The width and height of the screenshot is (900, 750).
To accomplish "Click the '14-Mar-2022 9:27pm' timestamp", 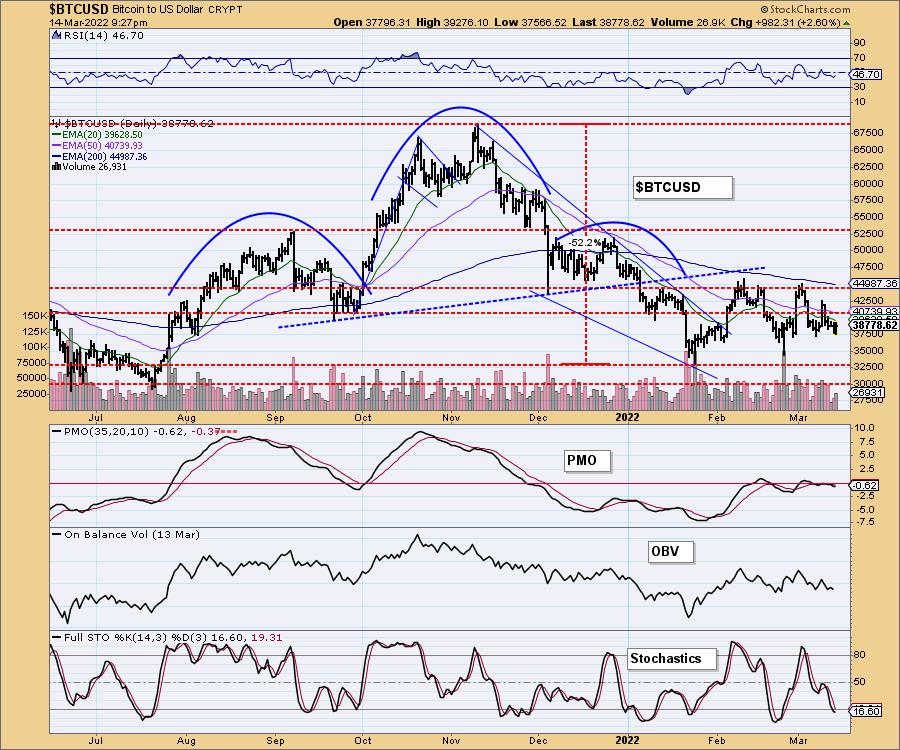I will [99, 23].
